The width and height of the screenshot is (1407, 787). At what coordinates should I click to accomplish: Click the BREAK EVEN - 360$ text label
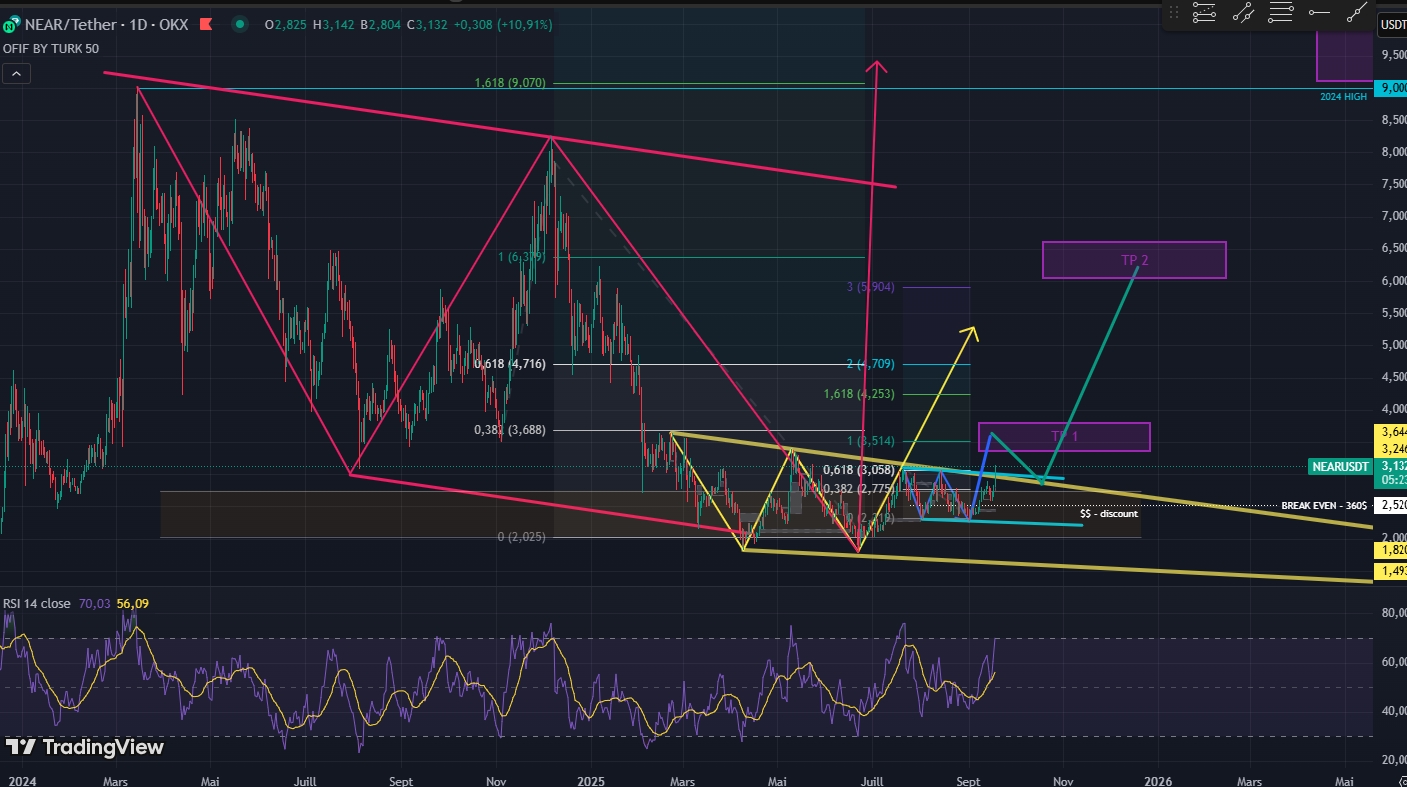tap(1324, 506)
